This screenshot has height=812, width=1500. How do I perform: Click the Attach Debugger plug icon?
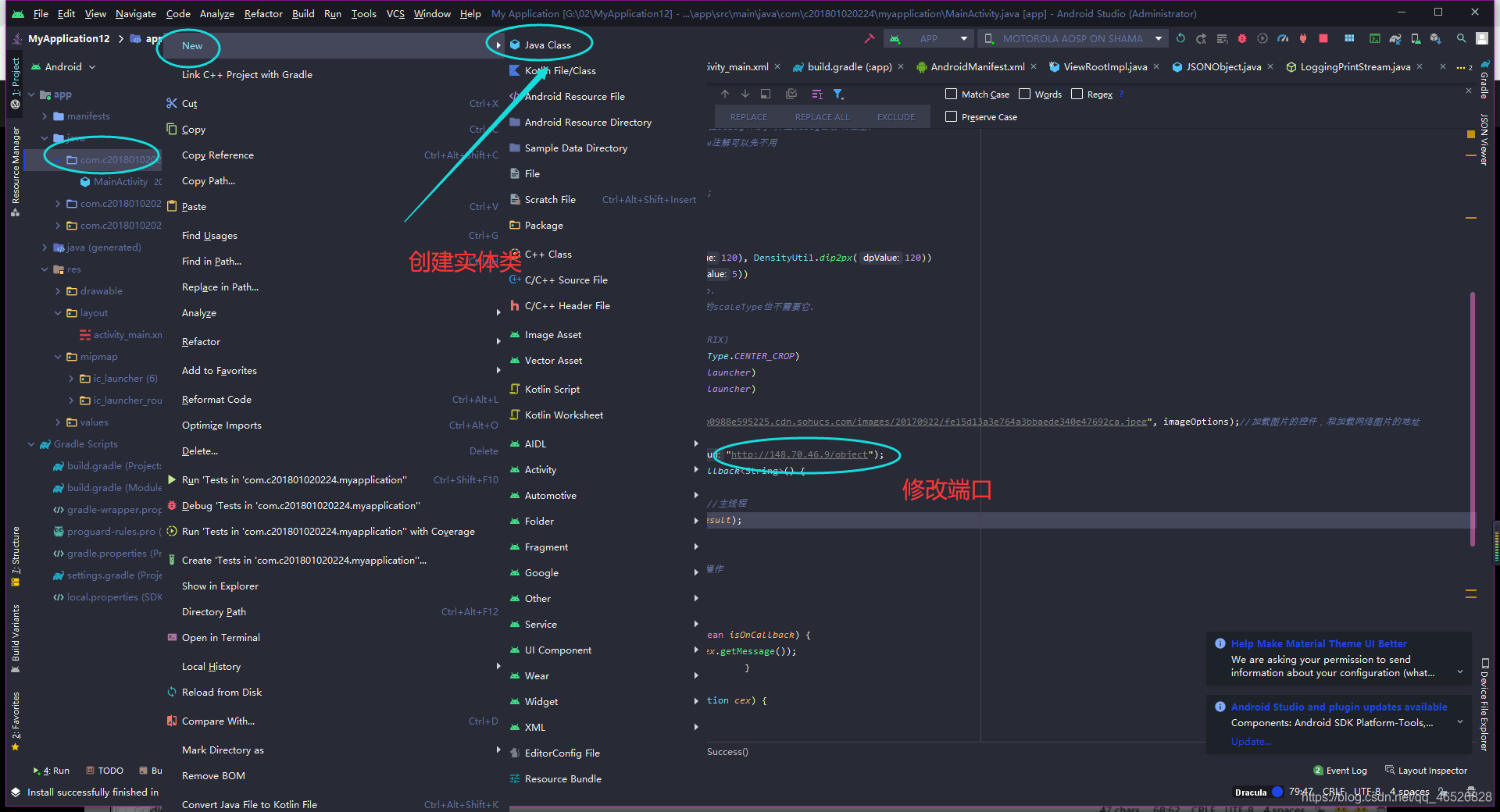click(1303, 38)
